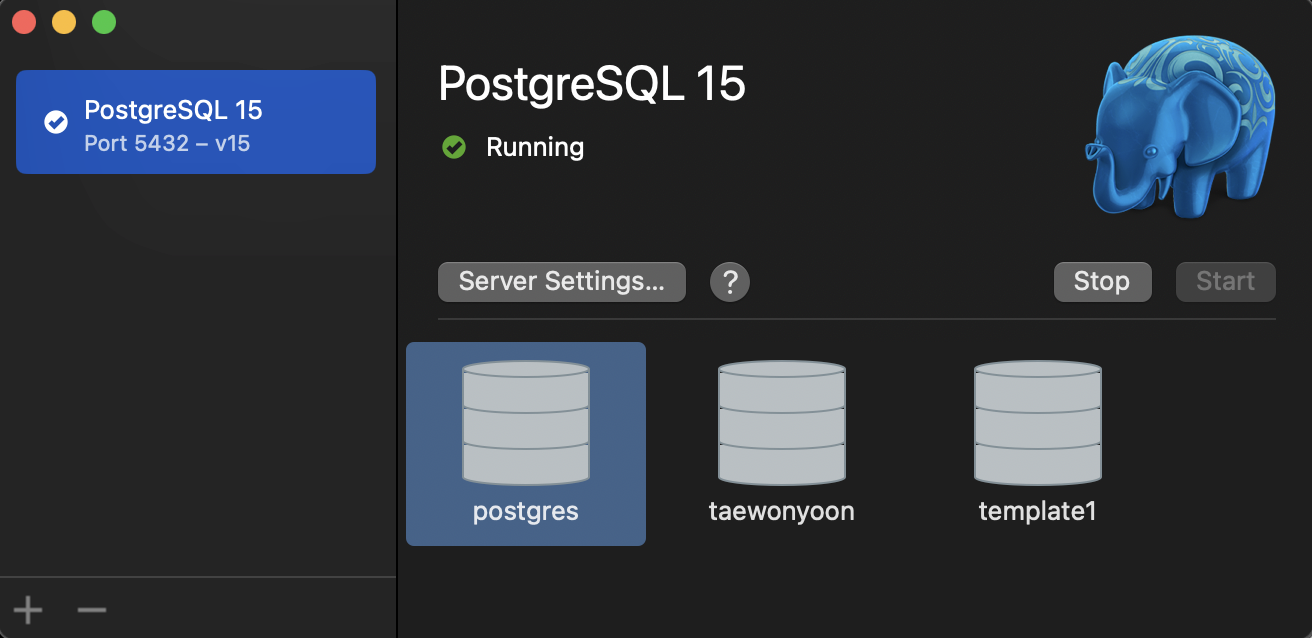Close the Postgres app window
Screen dimensions: 1312x638
24,22
